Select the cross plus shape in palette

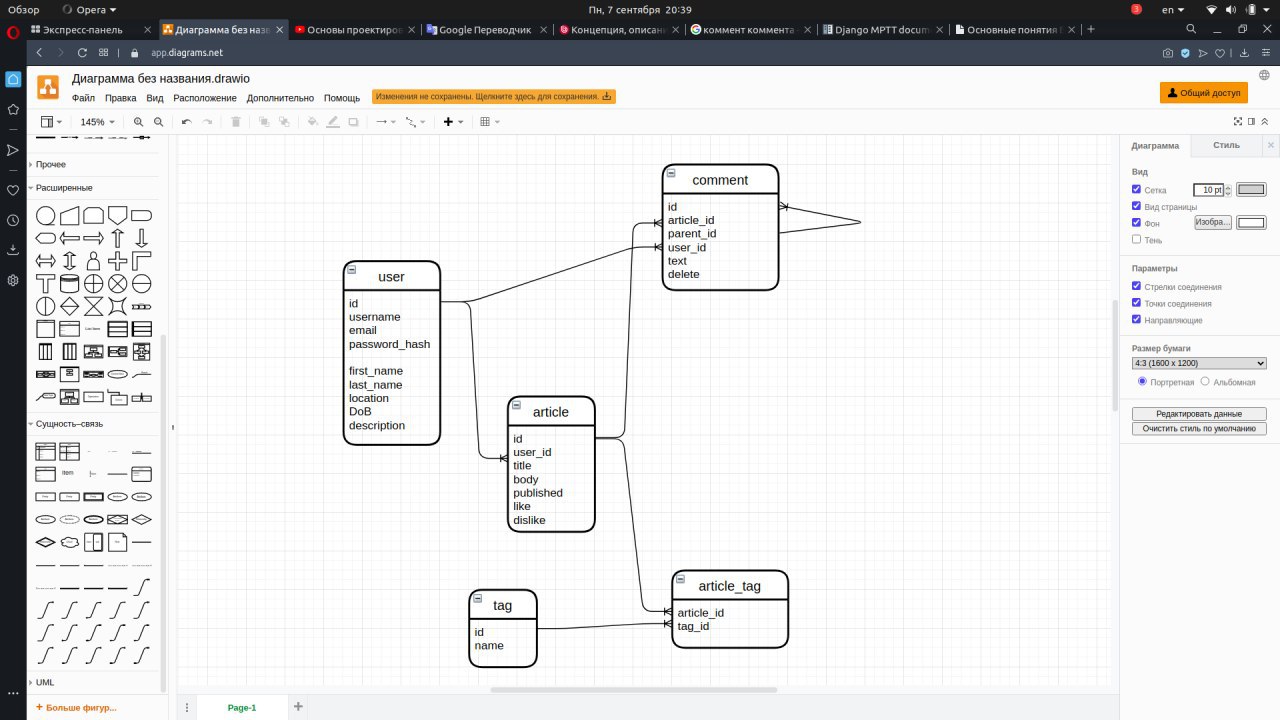117,261
